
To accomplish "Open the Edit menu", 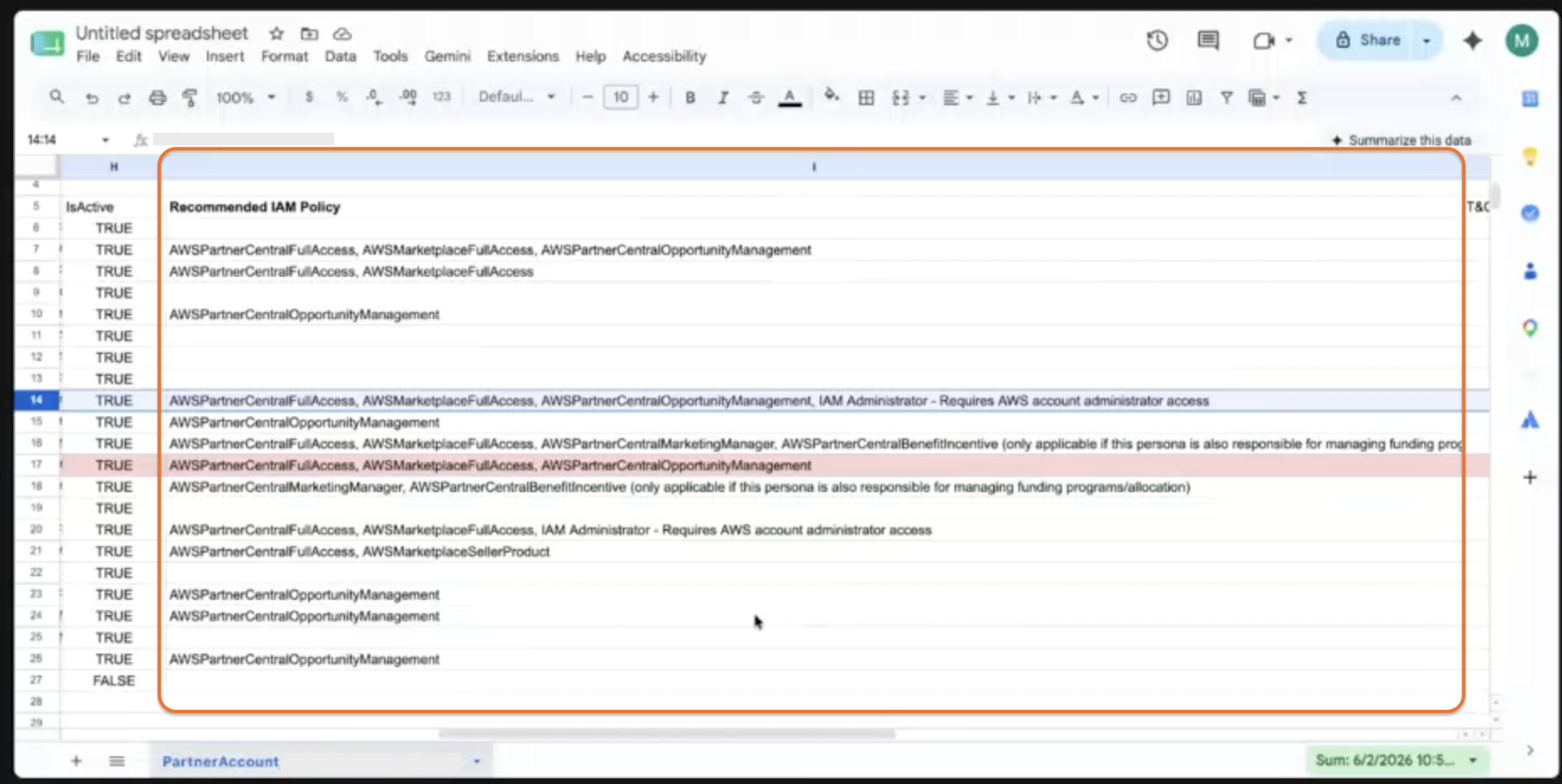I will pos(129,56).
